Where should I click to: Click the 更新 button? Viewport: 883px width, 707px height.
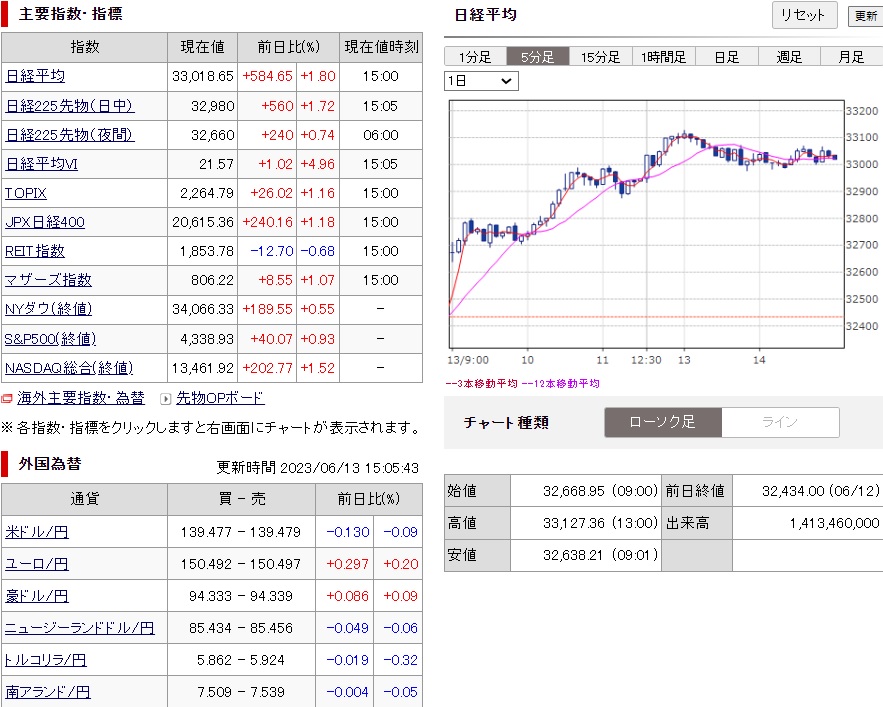point(866,16)
